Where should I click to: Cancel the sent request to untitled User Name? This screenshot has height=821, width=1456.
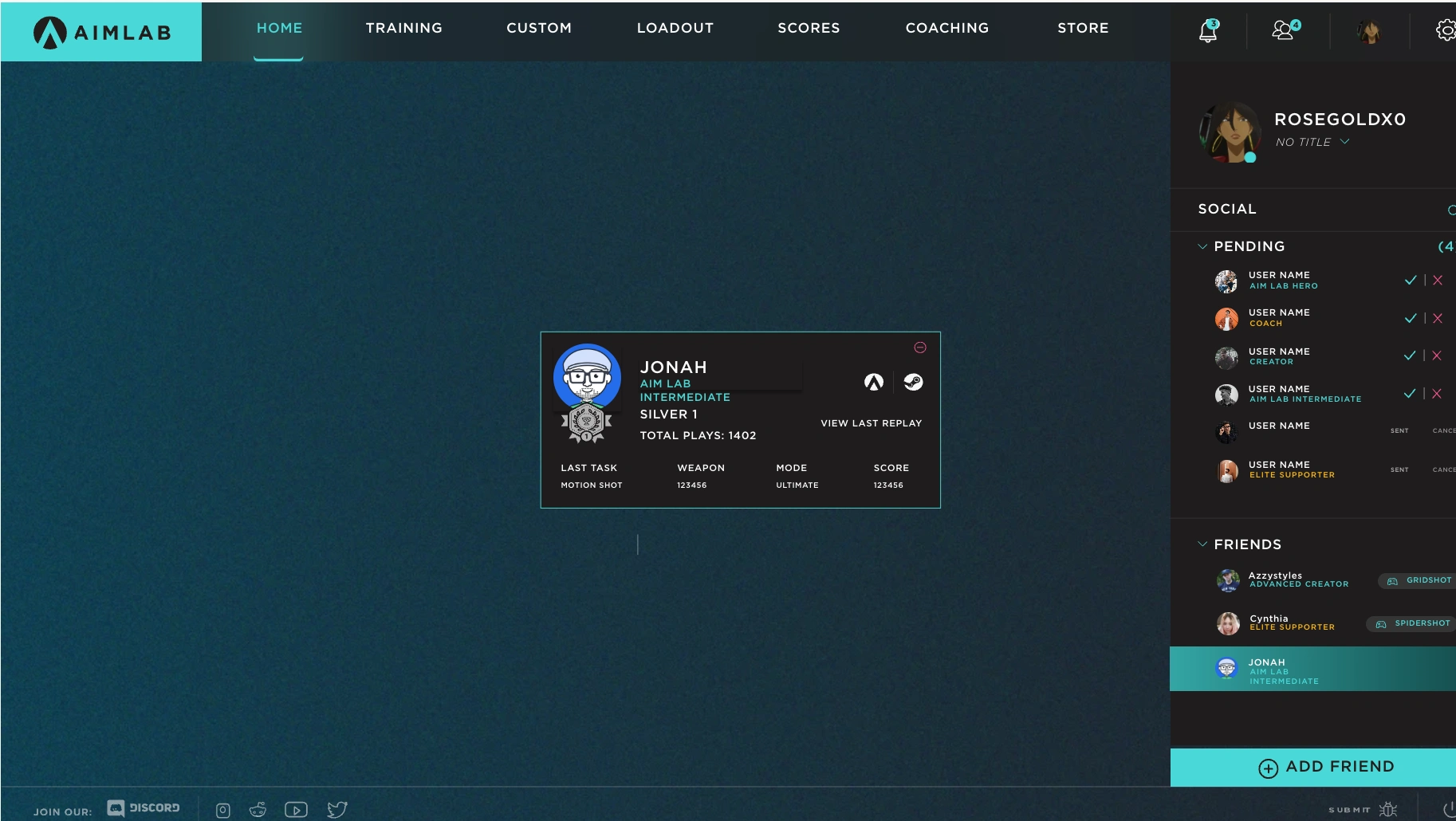click(x=1444, y=430)
